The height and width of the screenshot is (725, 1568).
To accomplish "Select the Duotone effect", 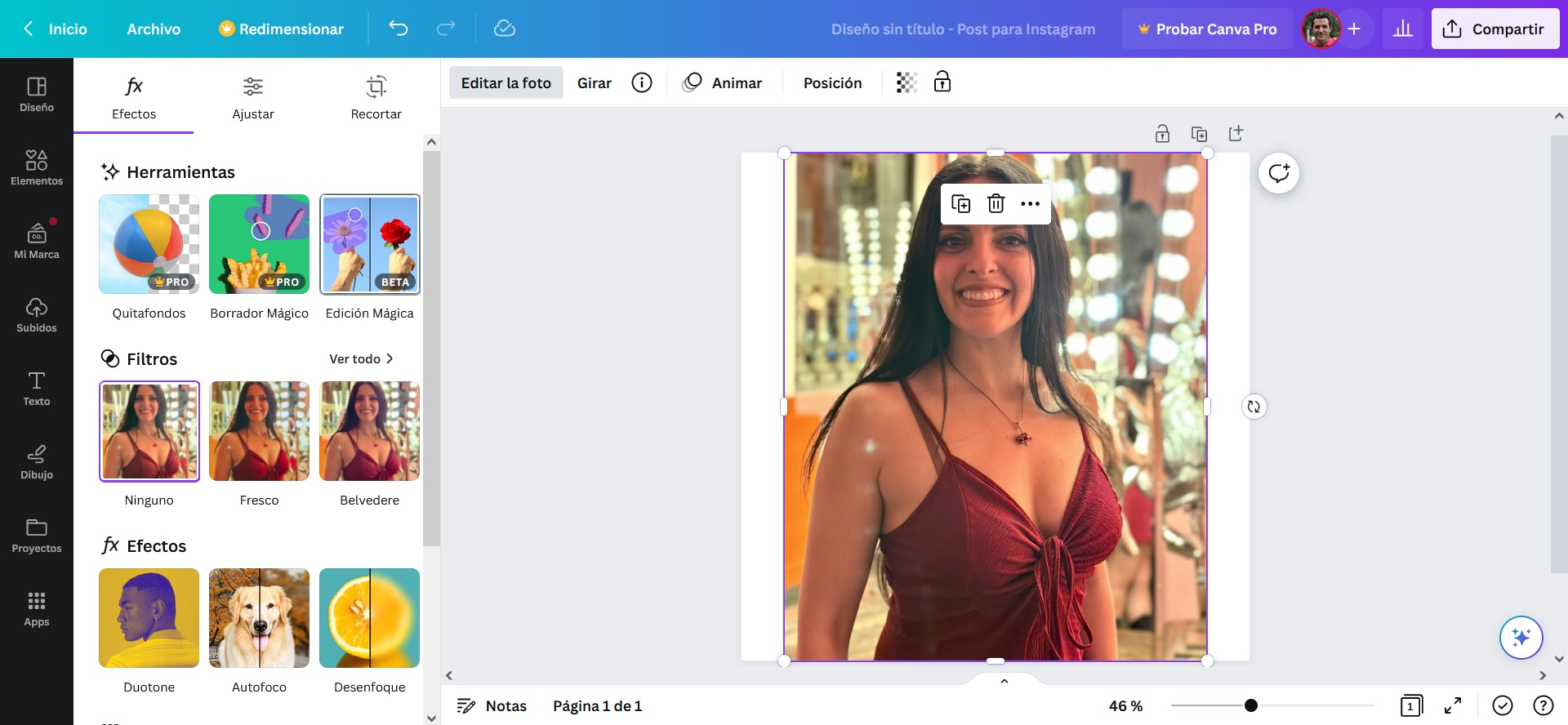I will pos(149,618).
